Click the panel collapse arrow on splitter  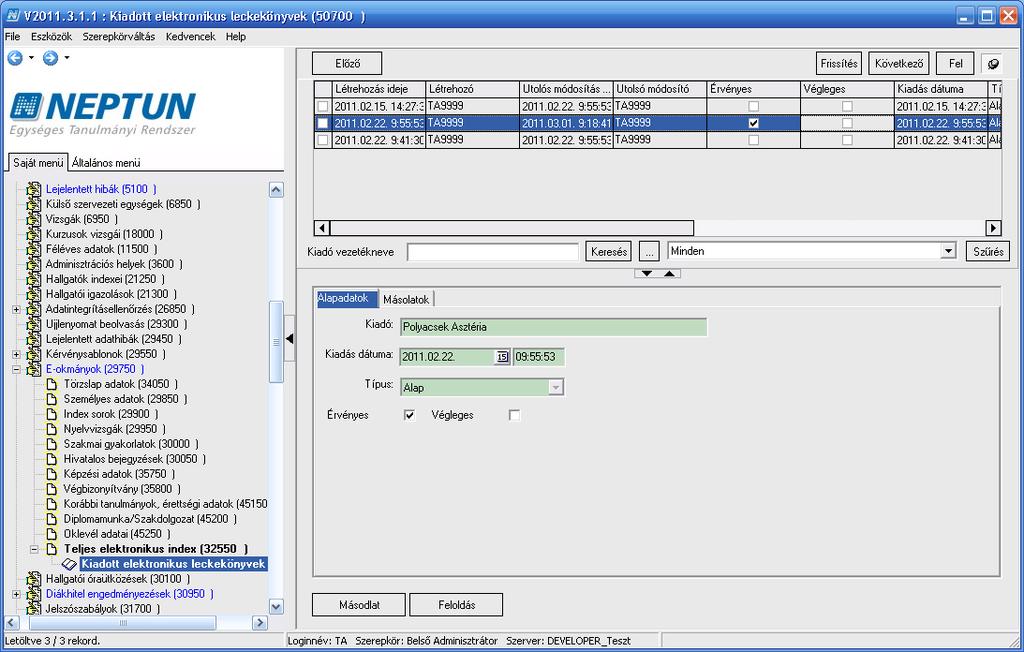(289, 338)
